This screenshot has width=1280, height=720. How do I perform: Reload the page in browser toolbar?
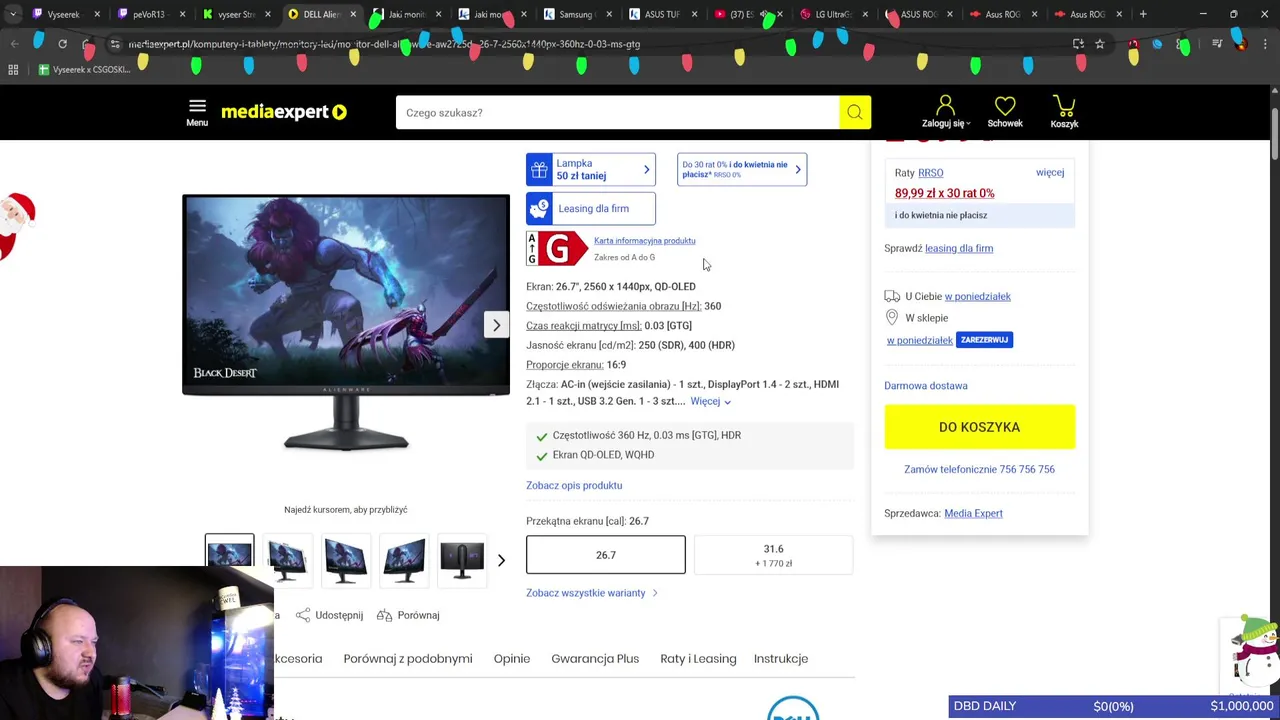coord(62,44)
